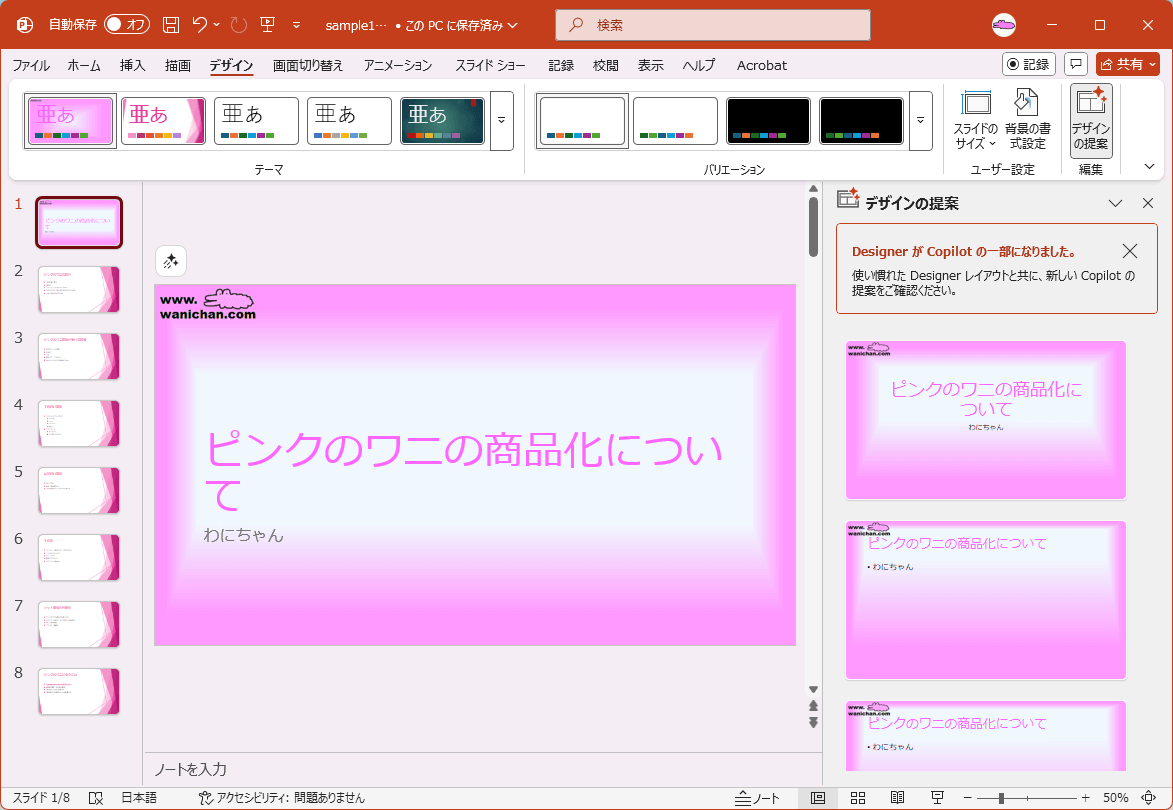This screenshot has width=1173, height=810.
Task: Open the Slide Size (スライドのサイズ) tool
Action: coord(975,120)
